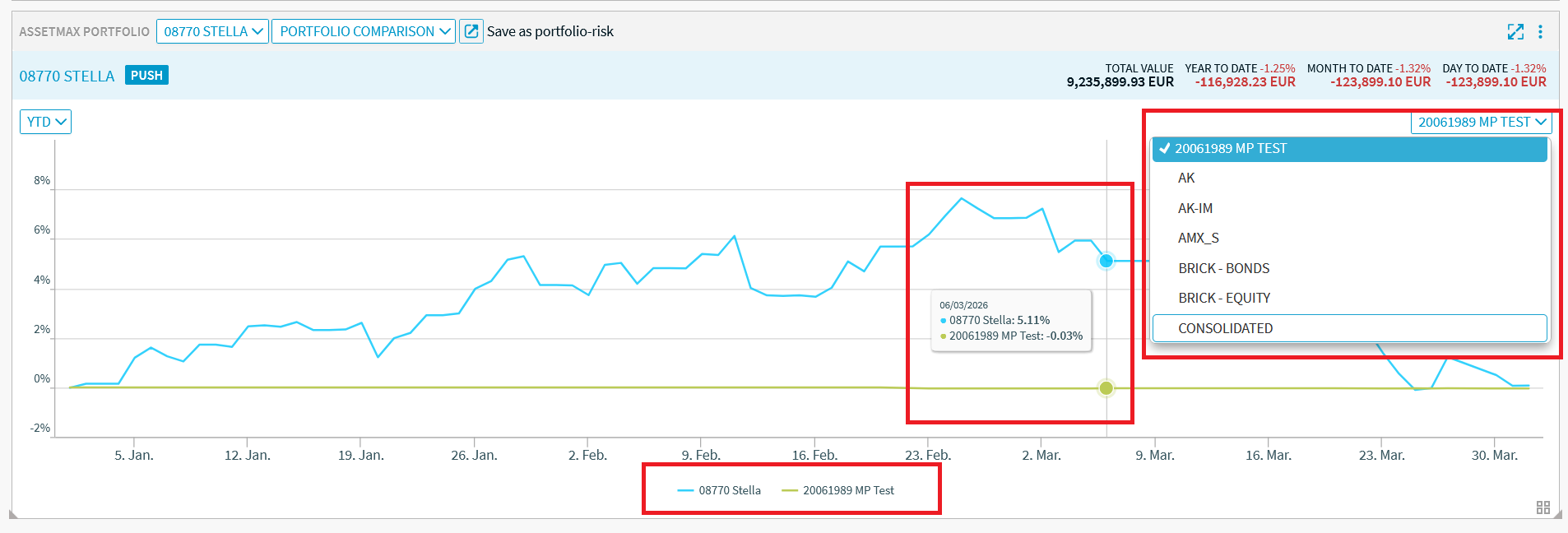The height and width of the screenshot is (533, 1568).
Task: Click the 08770 STELLA portfolio title link
Action: [67, 76]
